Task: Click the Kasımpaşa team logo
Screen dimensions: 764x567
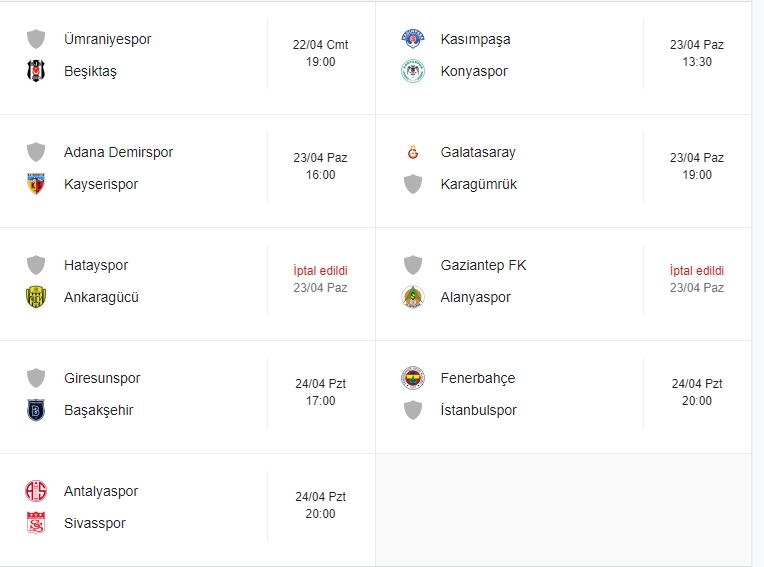Action: (x=412, y=39)
